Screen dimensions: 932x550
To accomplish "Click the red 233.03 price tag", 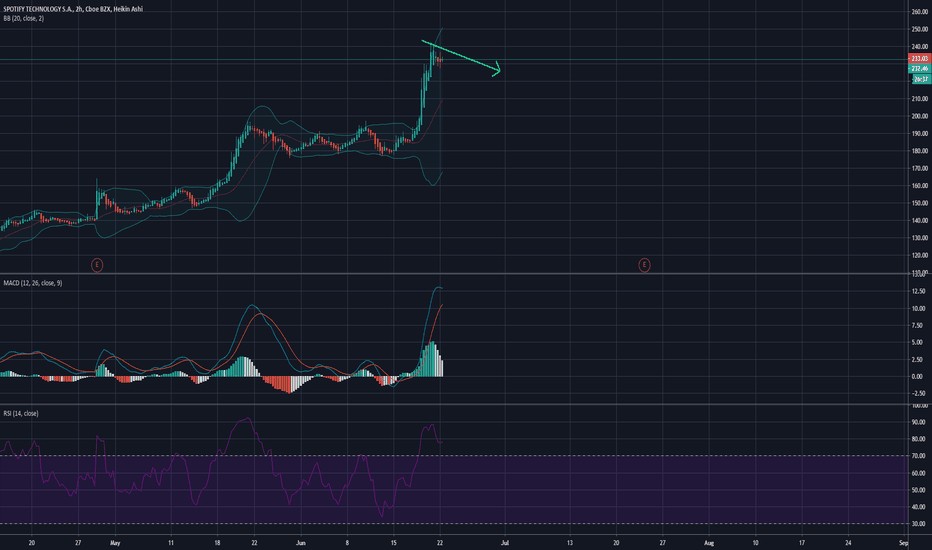I will click(920, 58).
